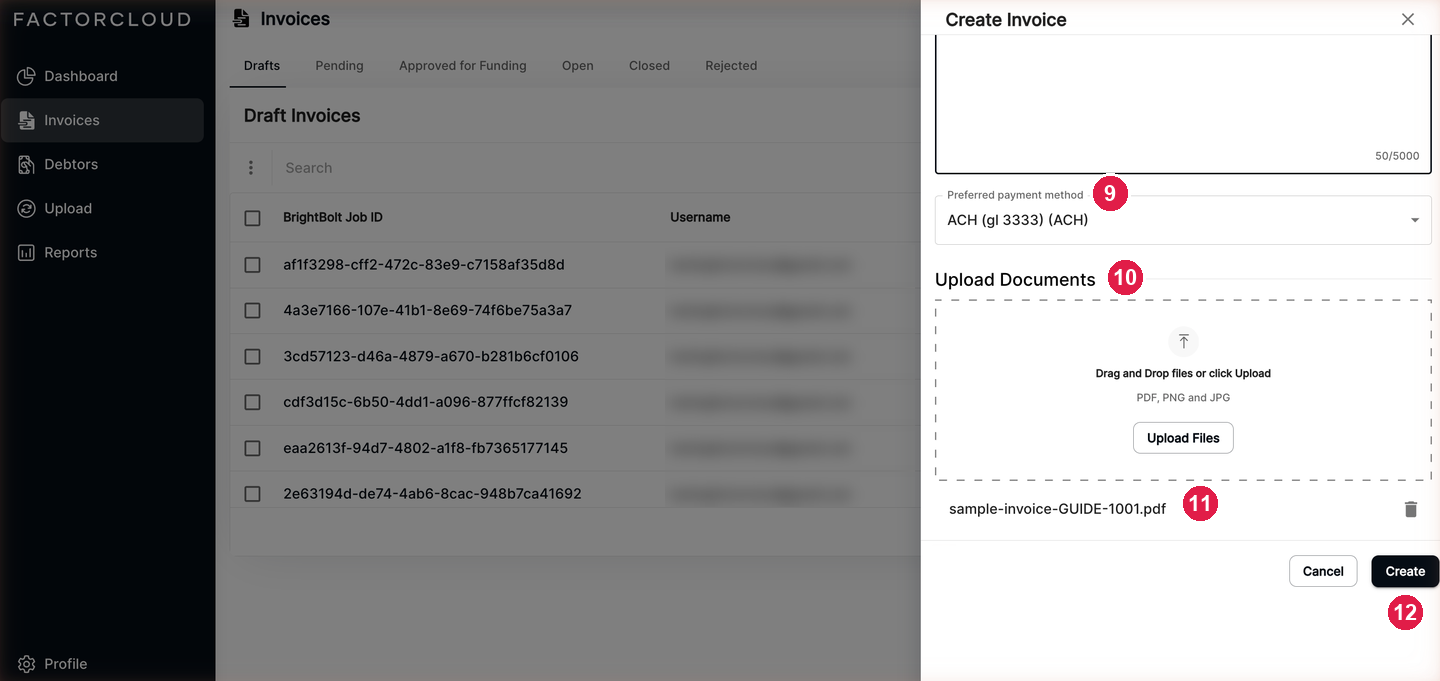Click the Username column header
Viewport: 1440px width, 681px height.
(x=700, y=217)
